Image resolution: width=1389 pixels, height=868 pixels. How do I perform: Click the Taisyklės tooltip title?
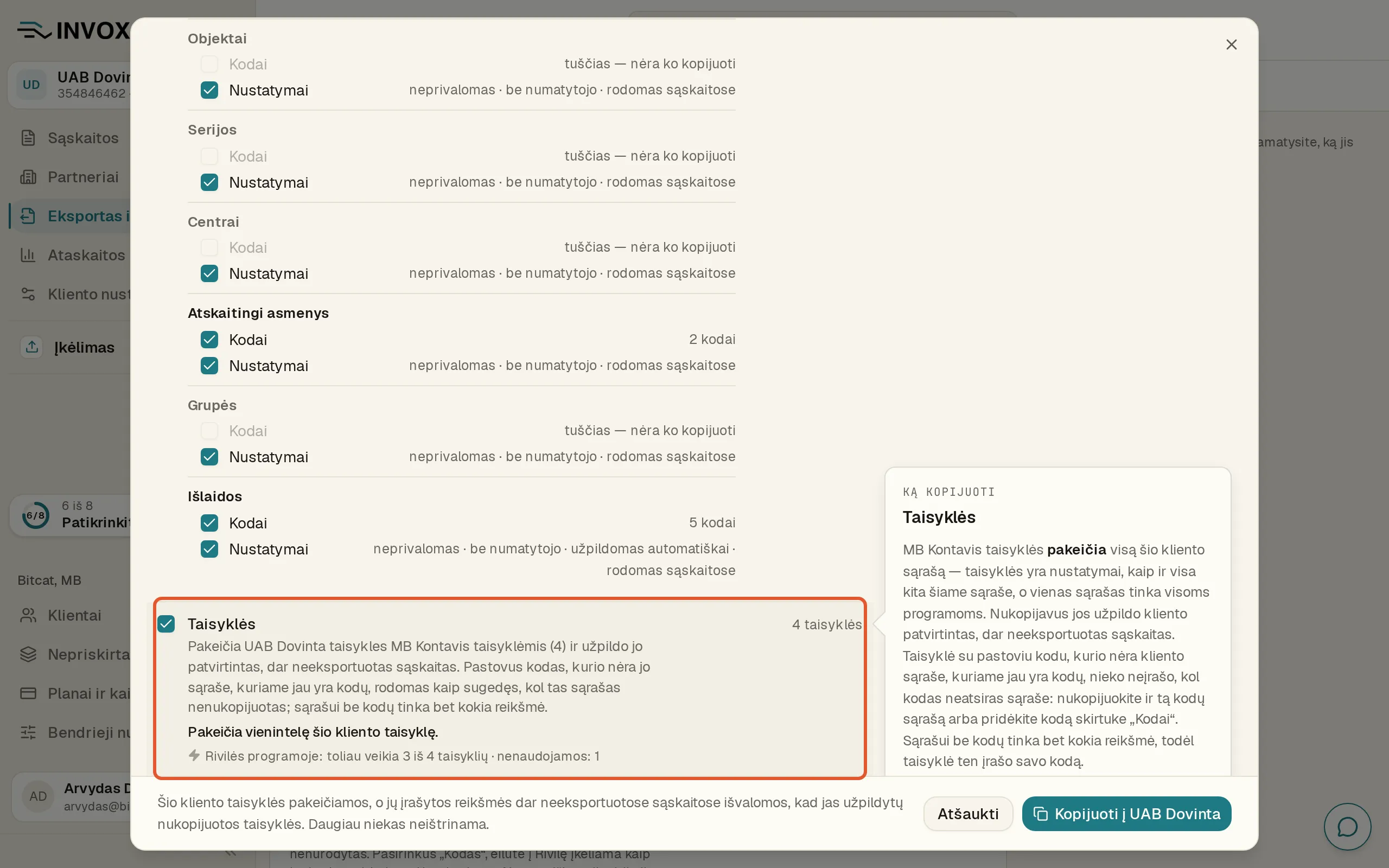pos(939,517)
